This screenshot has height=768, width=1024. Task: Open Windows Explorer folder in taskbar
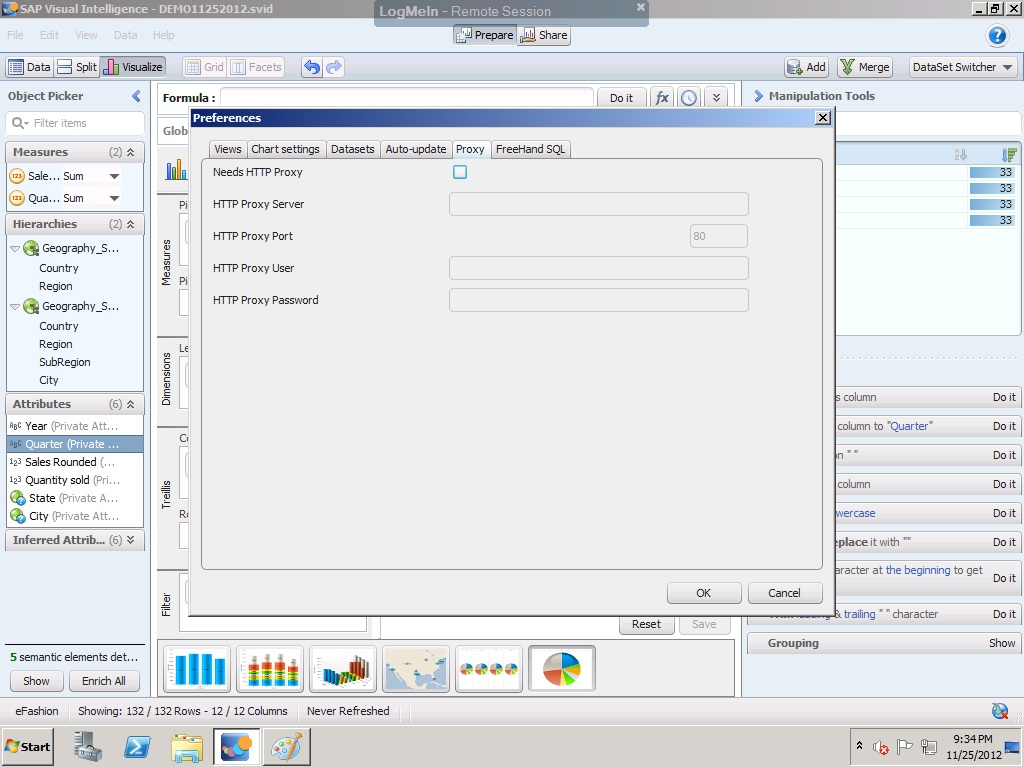click(x=187, y=746)
